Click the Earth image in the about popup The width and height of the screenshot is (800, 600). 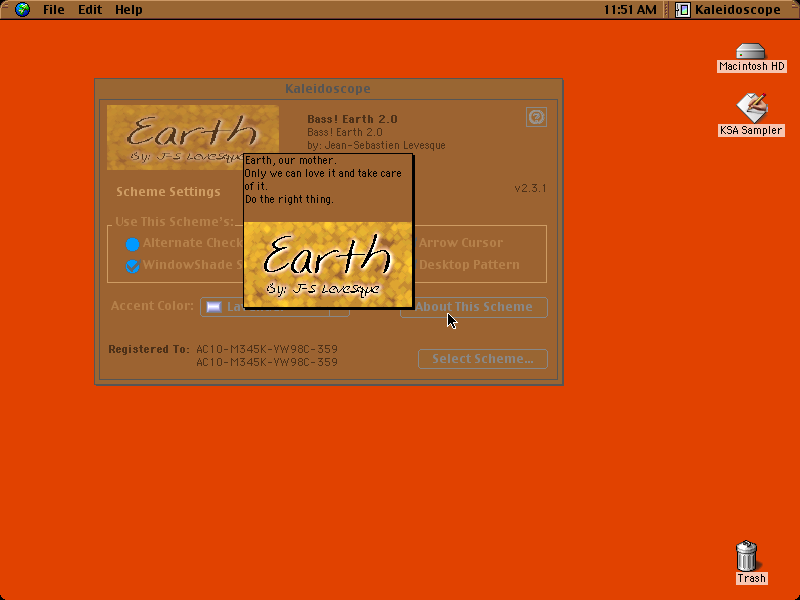point(328,264)
